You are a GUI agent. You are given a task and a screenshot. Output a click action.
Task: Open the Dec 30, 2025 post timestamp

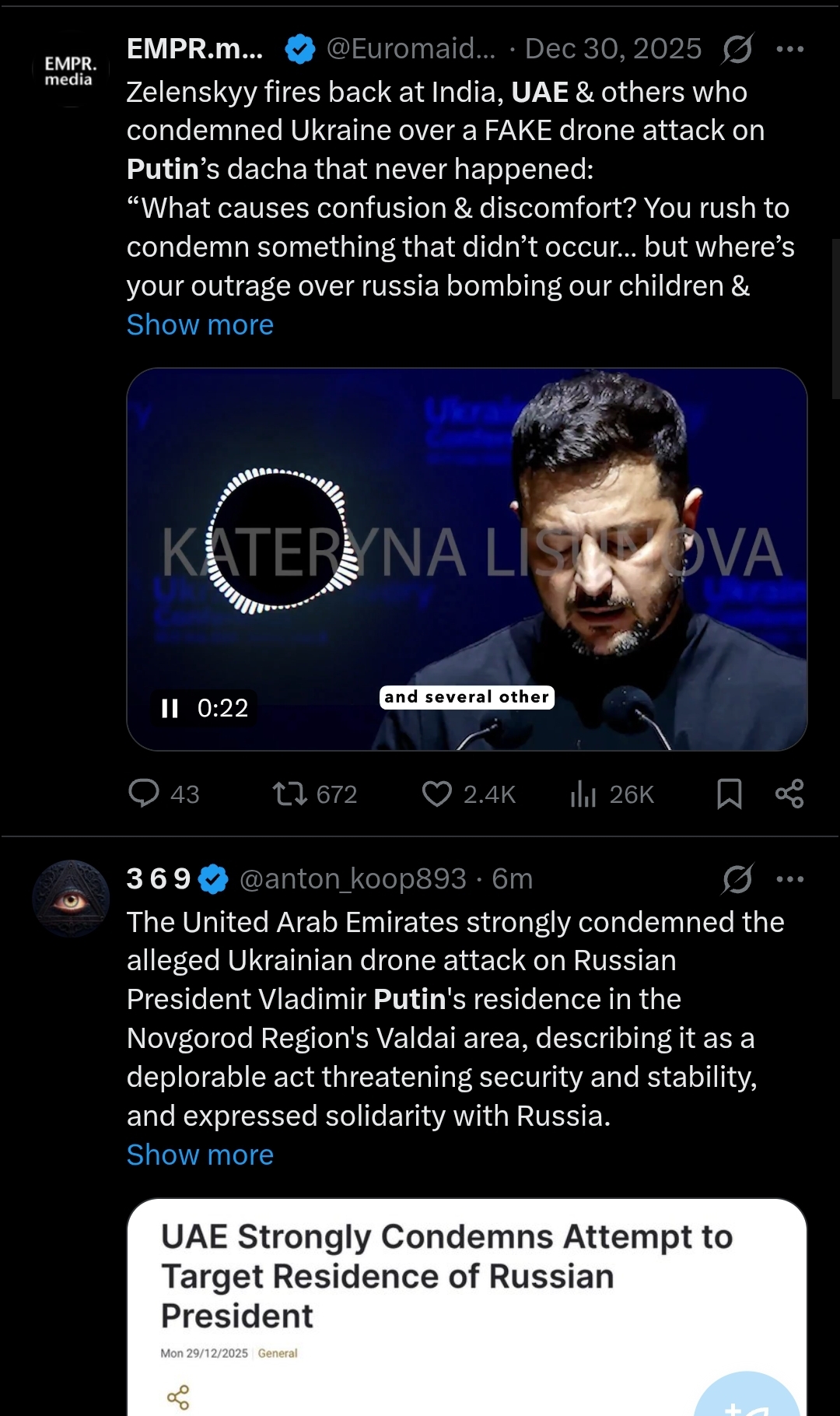pos(613,49)
